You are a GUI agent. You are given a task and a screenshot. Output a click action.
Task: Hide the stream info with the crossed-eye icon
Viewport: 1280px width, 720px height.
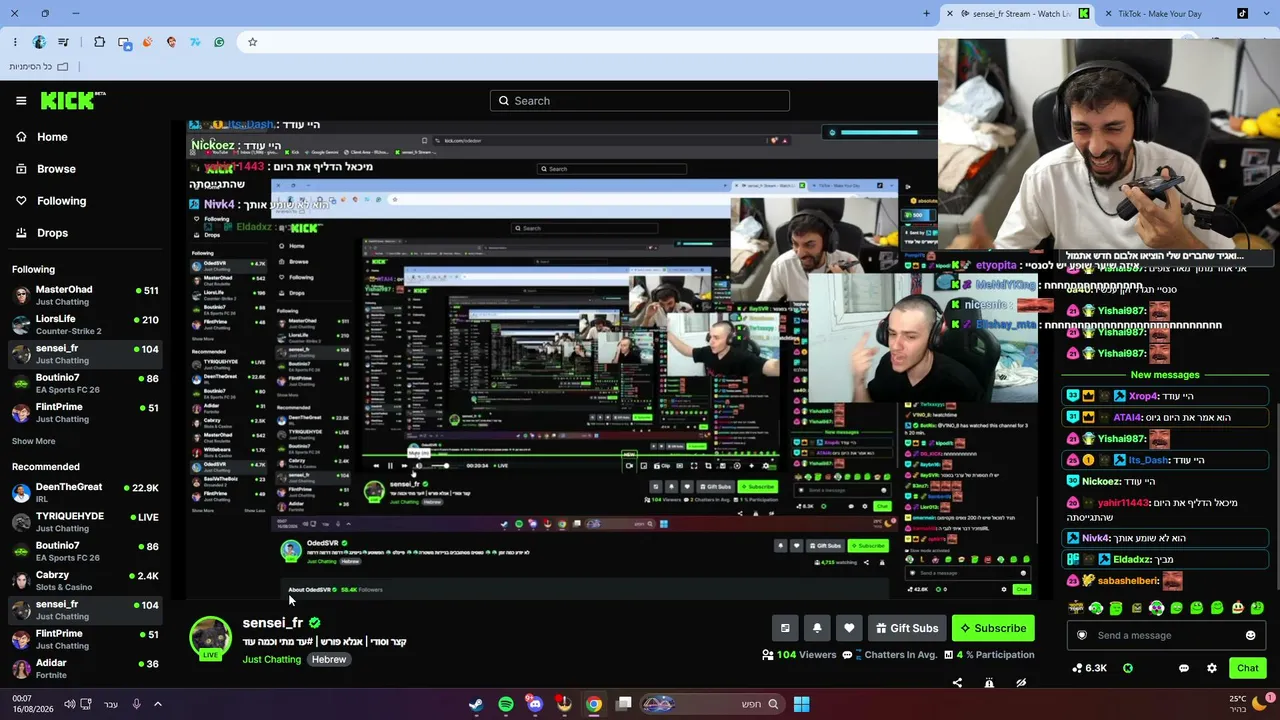coord(1021,683)
